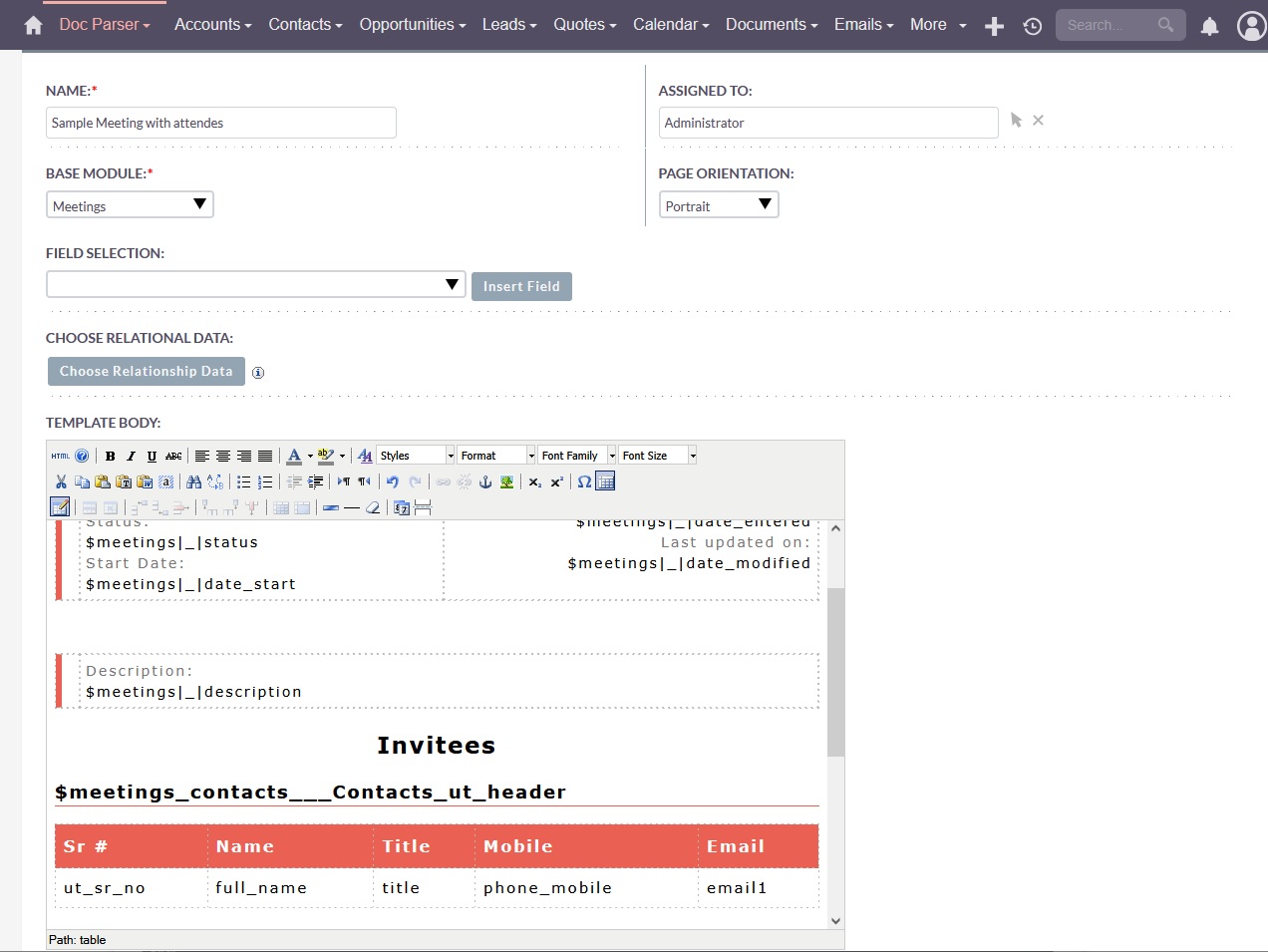Click the Name input field

click(x=220, y=123)
